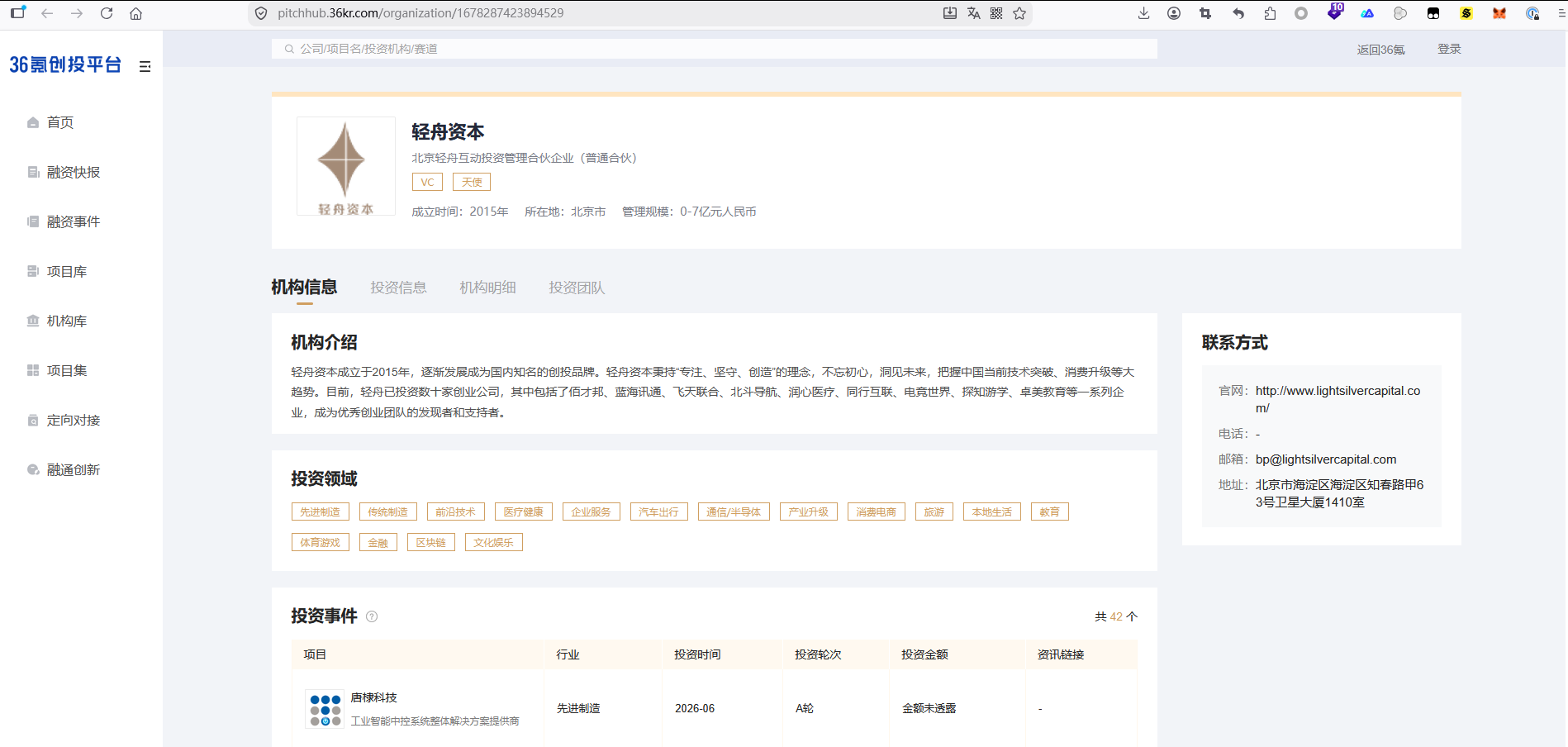Viewport: 1568px width, 747px height.
Task: Click the 文化娱乐 investment field tag
Action: tap(494, 542)
